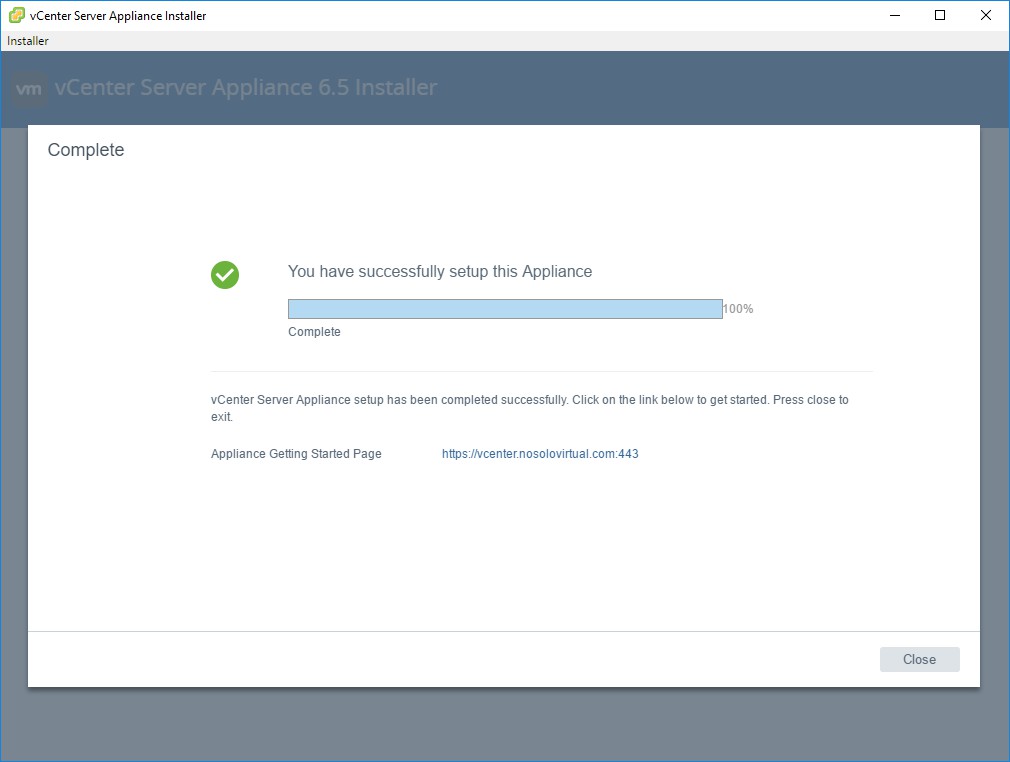The height and width of the screenshot is (762, 1010).
Task: Click 'You have successfully setup this Appliance' text
Action: click(440, 271)
